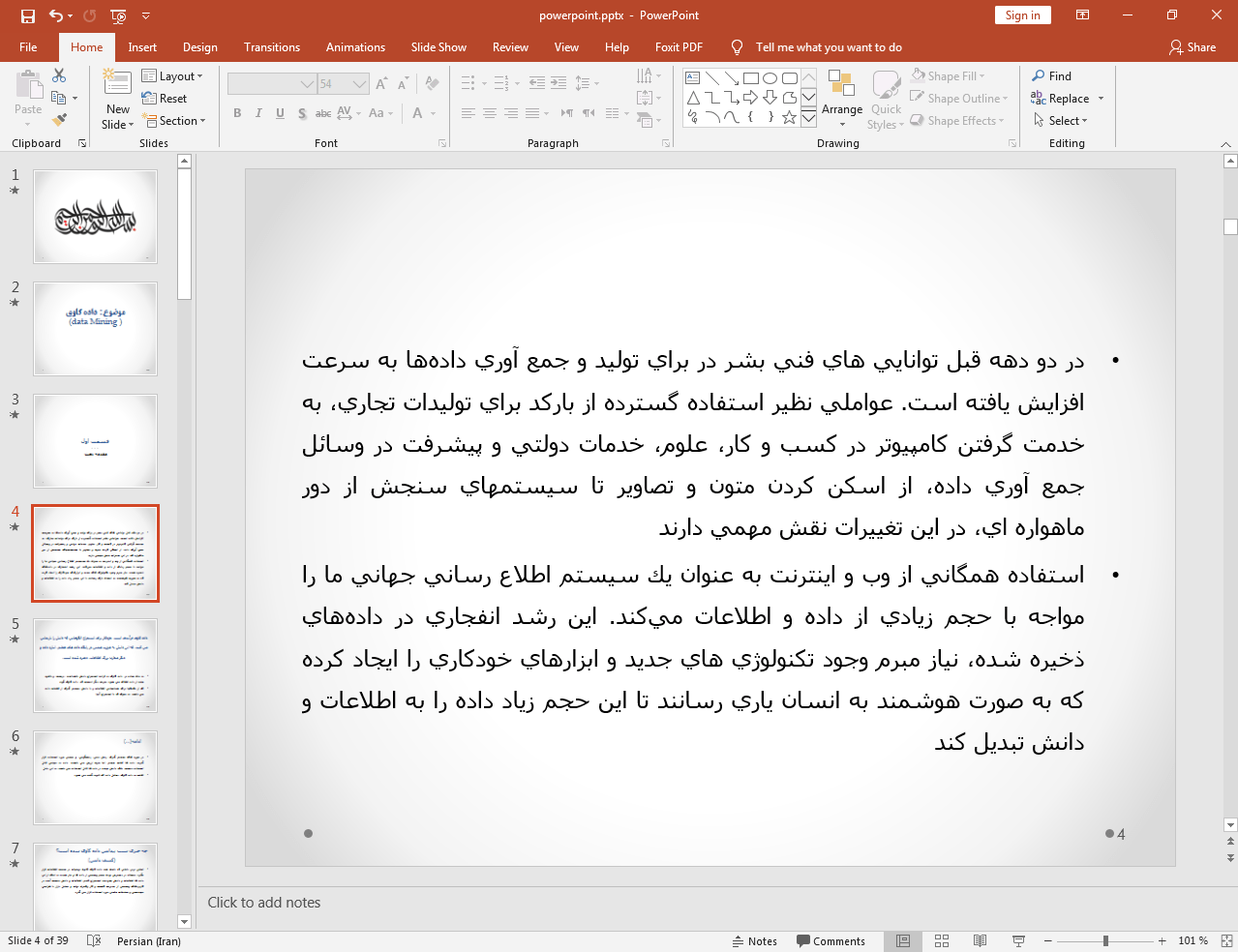Click the Save icon in the quick access toolbar
The image size is (1238, 952).
(27, 15)
